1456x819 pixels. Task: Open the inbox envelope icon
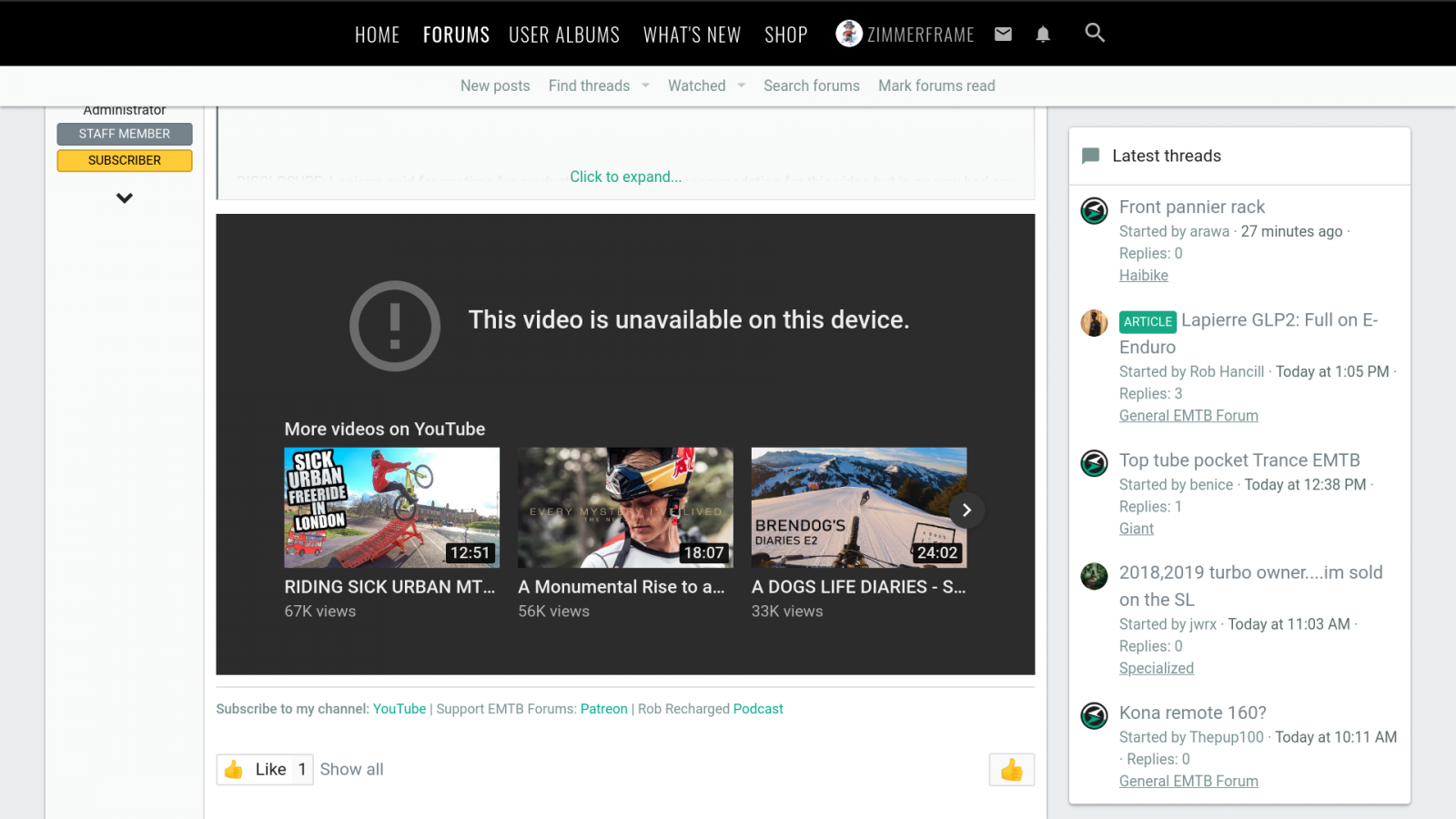click(1003, 35)
